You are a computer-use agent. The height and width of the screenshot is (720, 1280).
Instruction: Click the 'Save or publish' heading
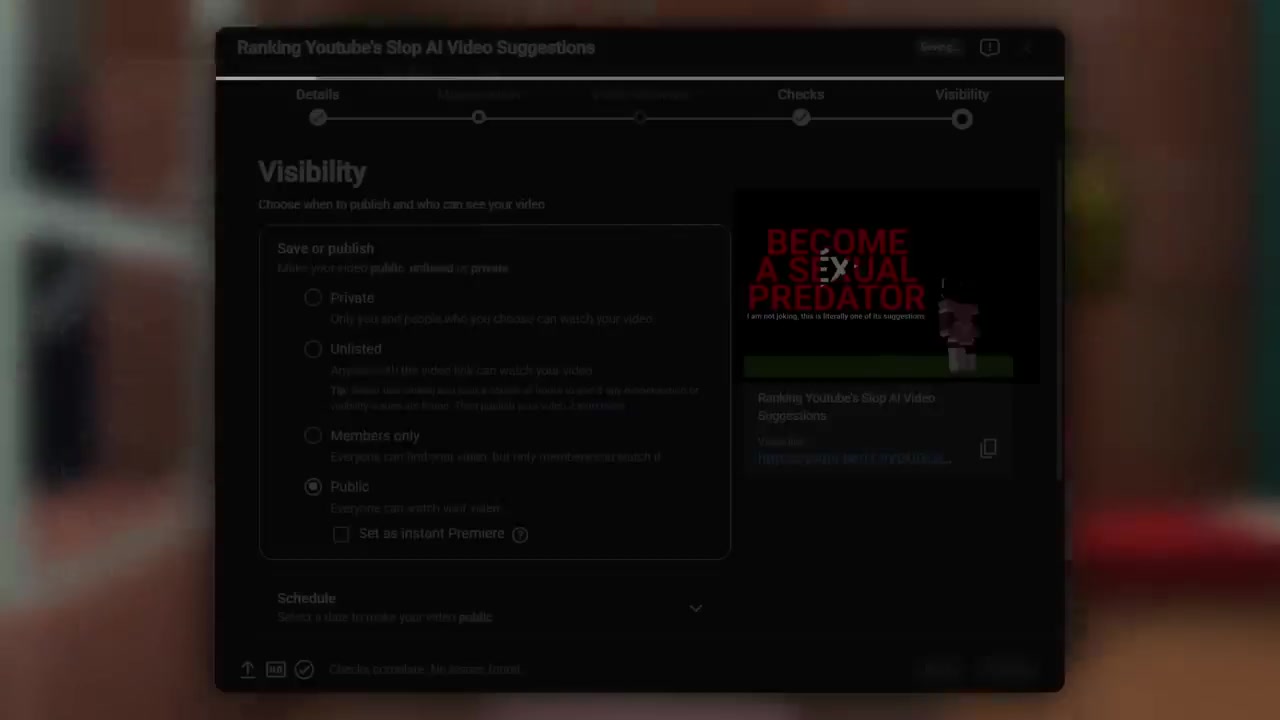(x=325, y=248)
